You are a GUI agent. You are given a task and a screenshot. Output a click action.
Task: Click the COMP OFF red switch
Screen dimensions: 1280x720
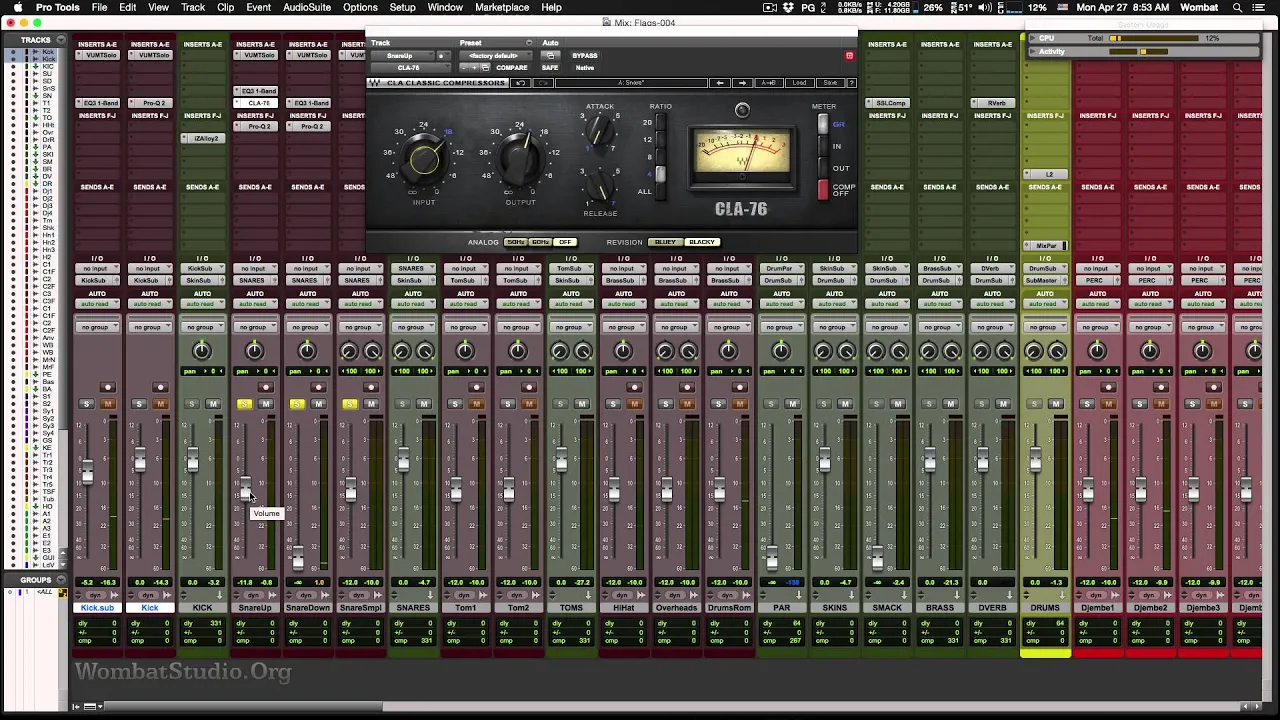823,189
